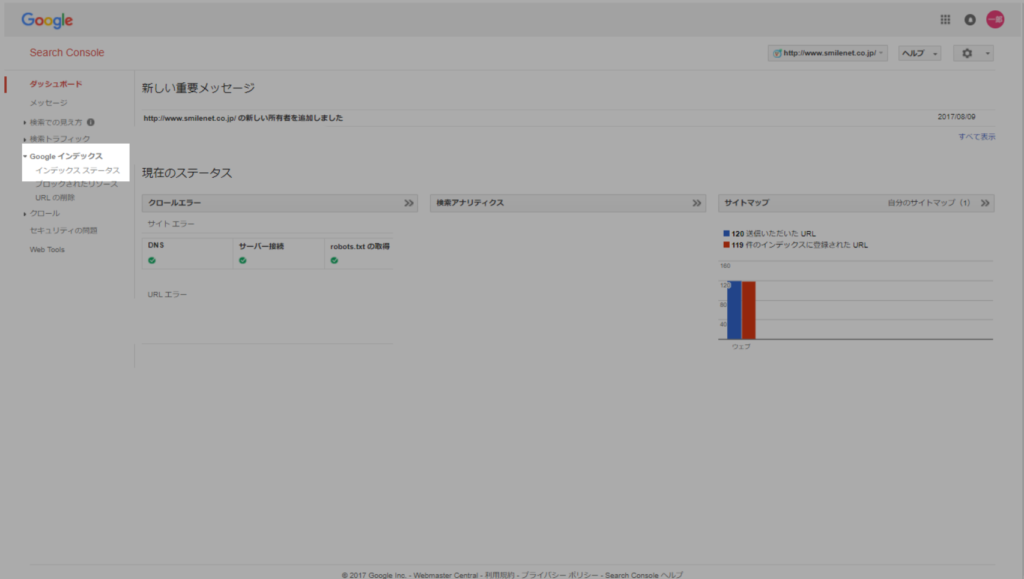The height and width of the screenshot is (579, 1024).
Task: Click the URL エラー label
Action: (x=167, y=294)
